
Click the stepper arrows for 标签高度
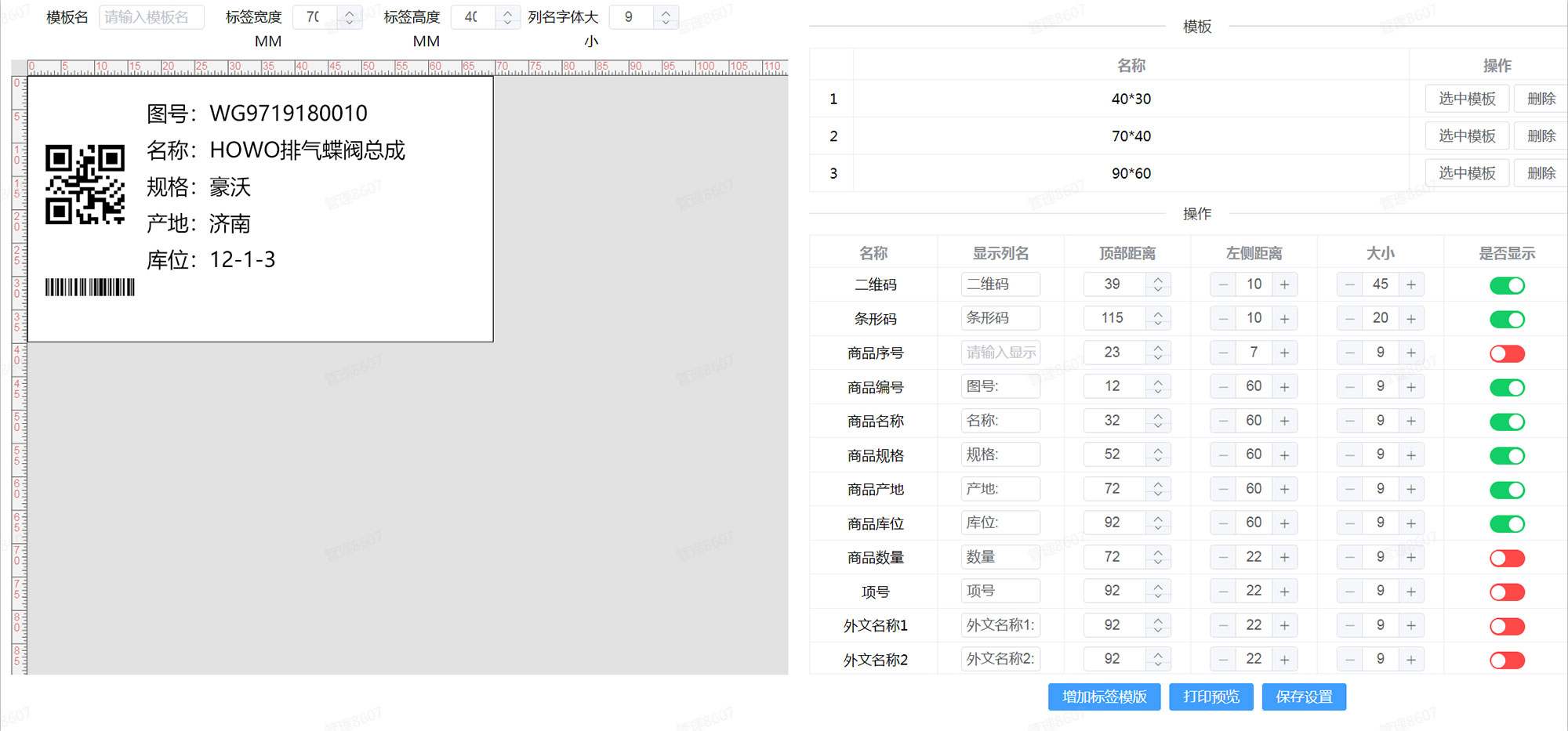[506, 16]
